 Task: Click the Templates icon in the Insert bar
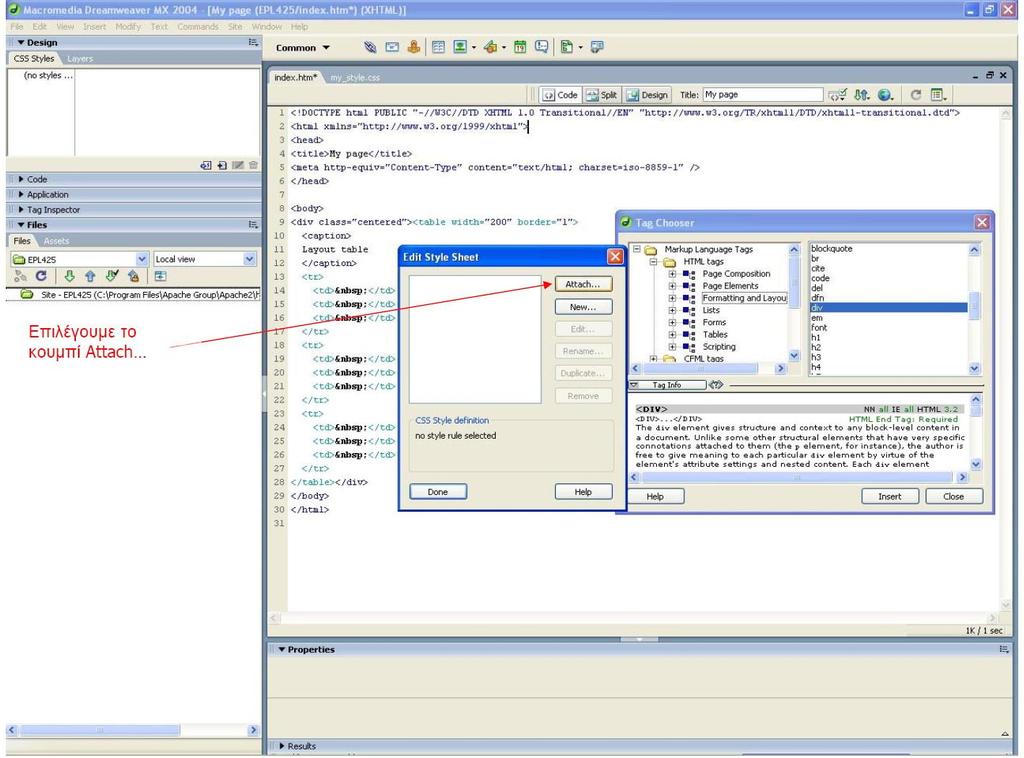click(x=567, y=47)
